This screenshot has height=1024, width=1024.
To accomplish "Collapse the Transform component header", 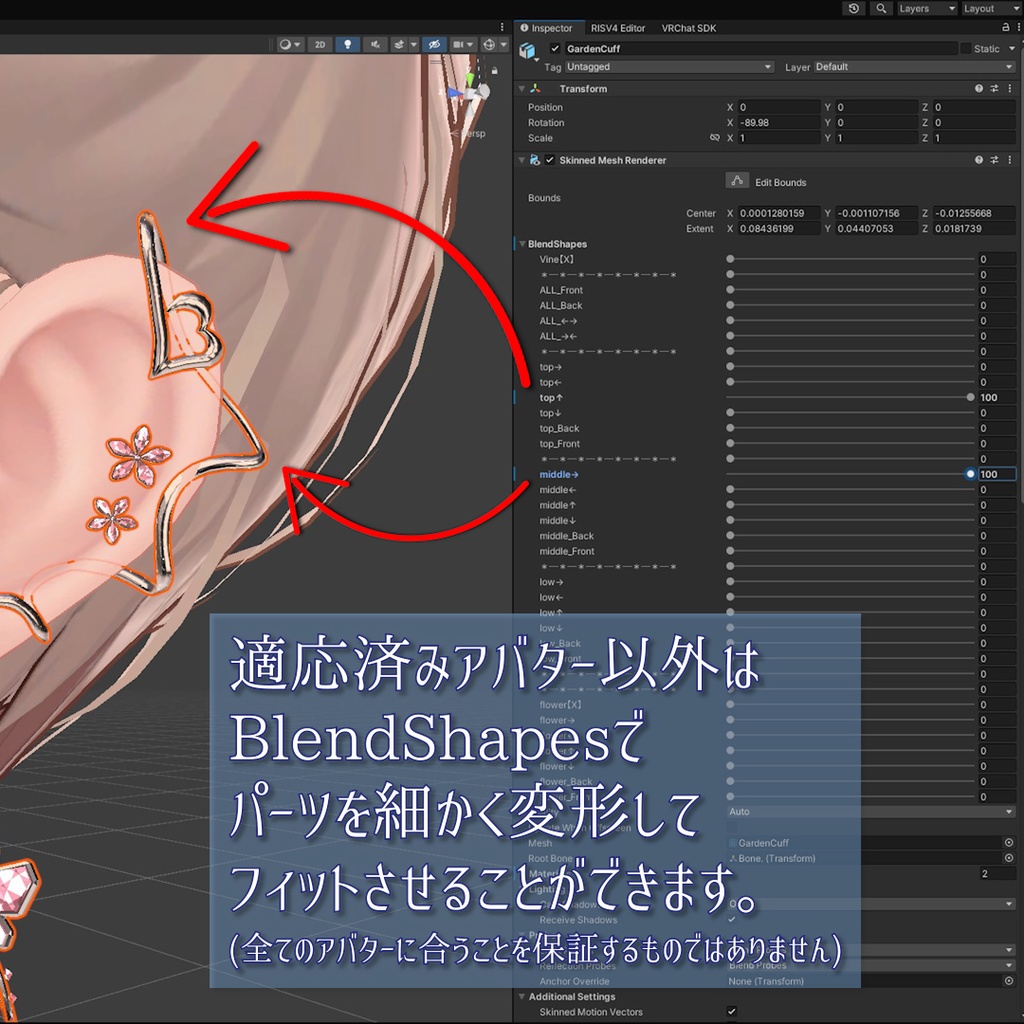I will (521, 88).
